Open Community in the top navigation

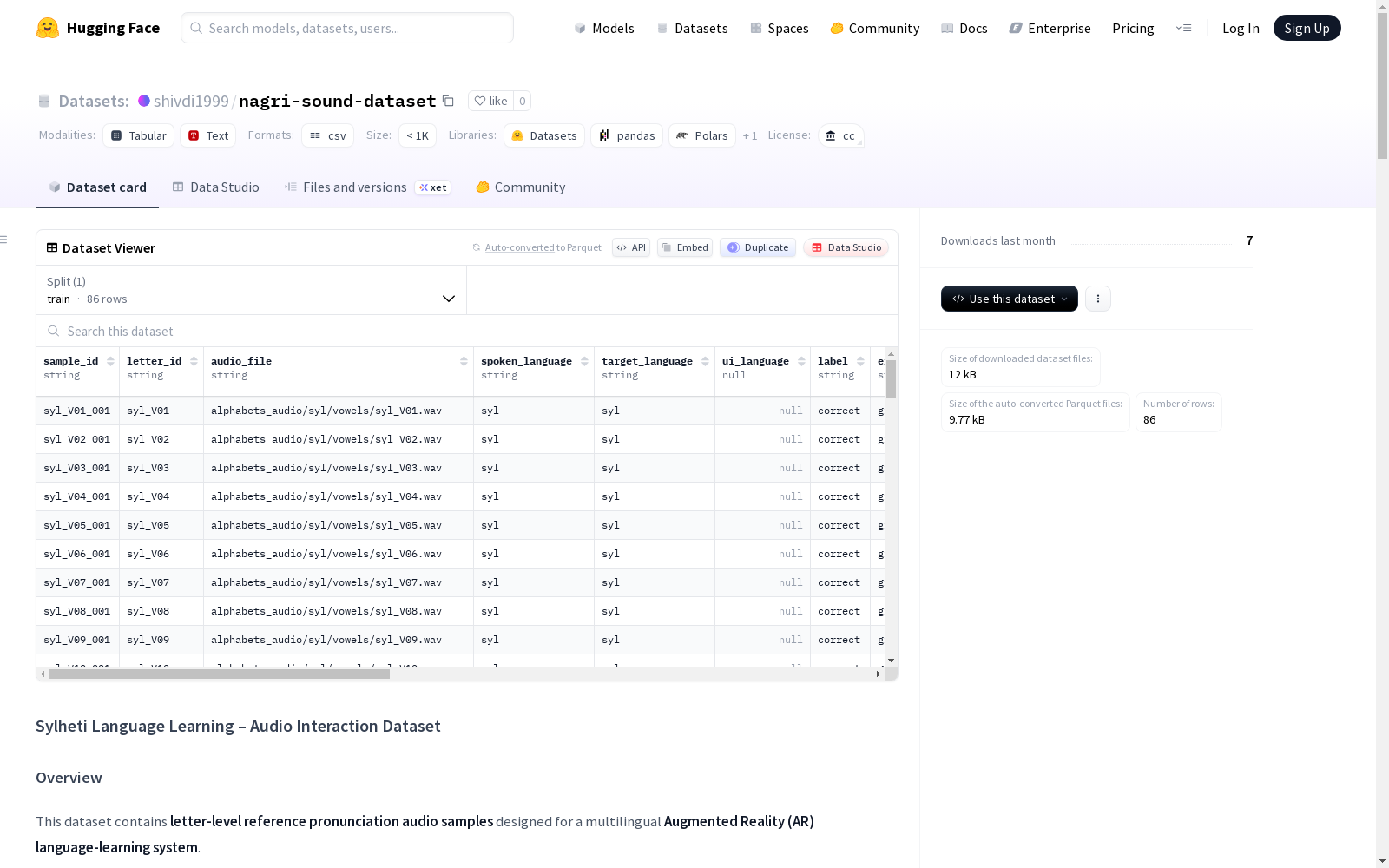(875, 28)
